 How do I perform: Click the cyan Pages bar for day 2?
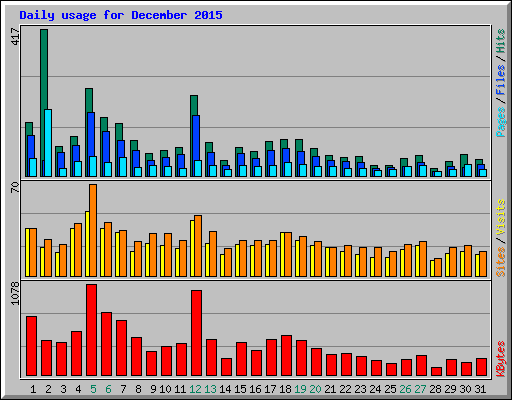click(48, 143)
